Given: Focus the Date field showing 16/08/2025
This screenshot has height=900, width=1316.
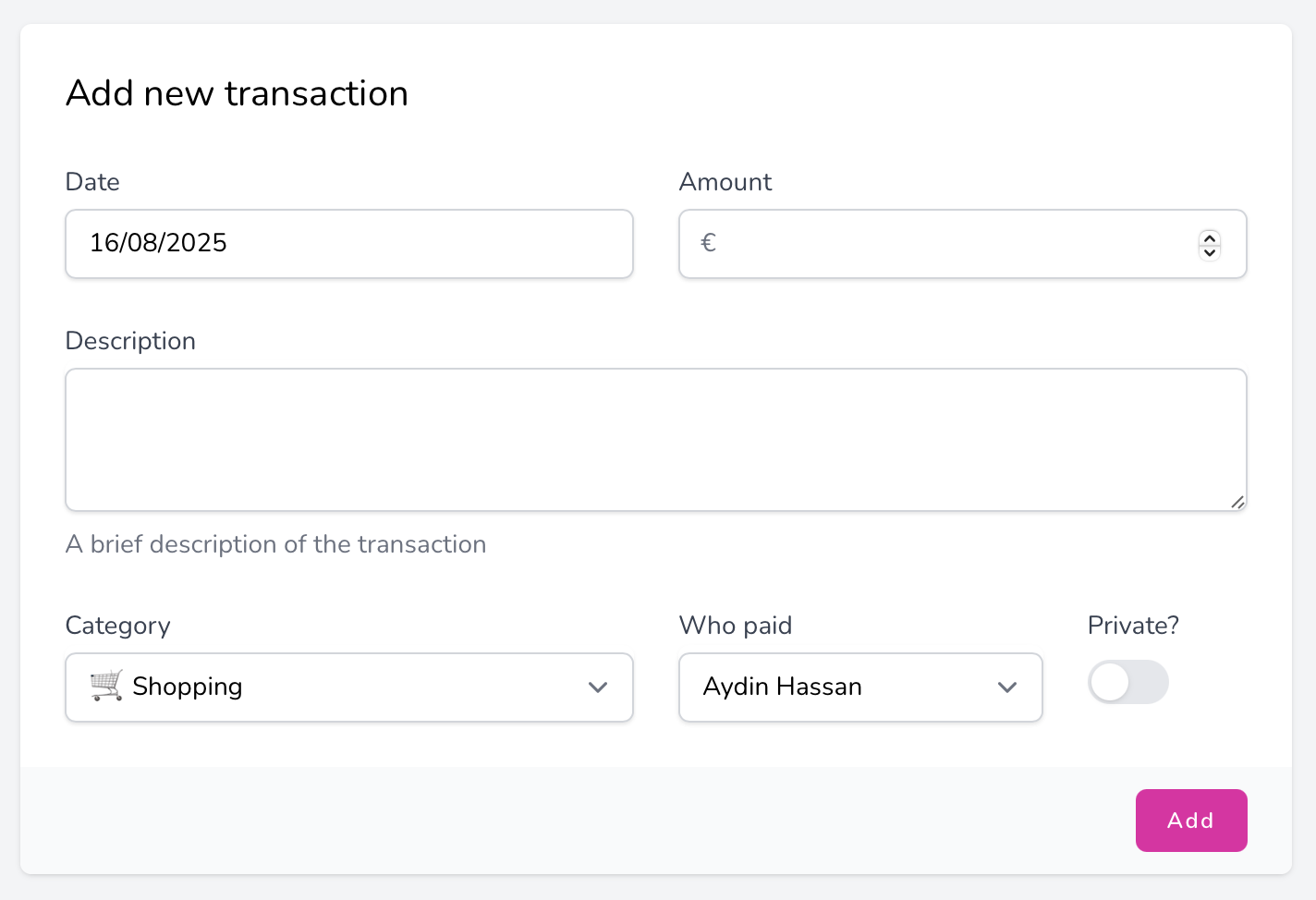Looking at the screenshot, I should [349, 244].
